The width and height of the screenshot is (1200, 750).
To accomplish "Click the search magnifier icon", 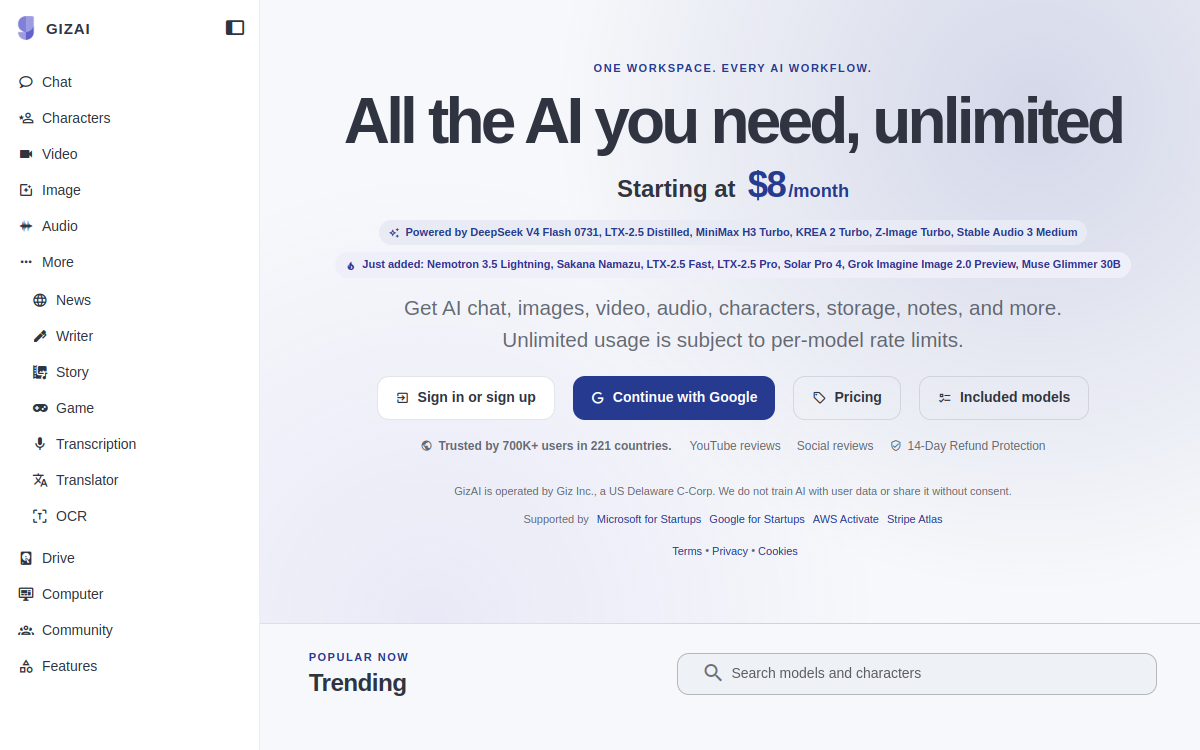I will coord(713,673).
